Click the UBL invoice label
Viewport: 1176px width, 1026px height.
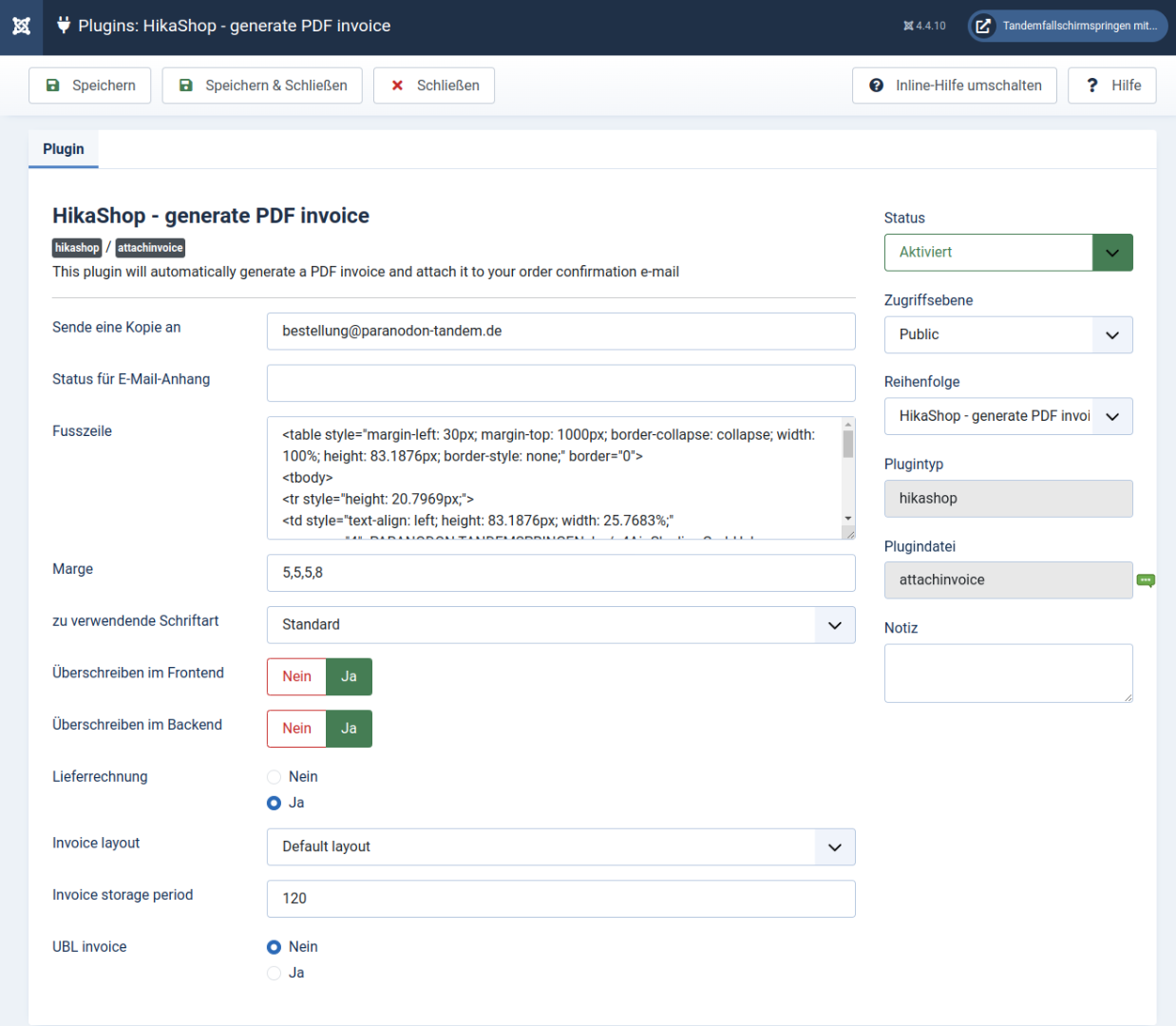[x=89, y=947]
